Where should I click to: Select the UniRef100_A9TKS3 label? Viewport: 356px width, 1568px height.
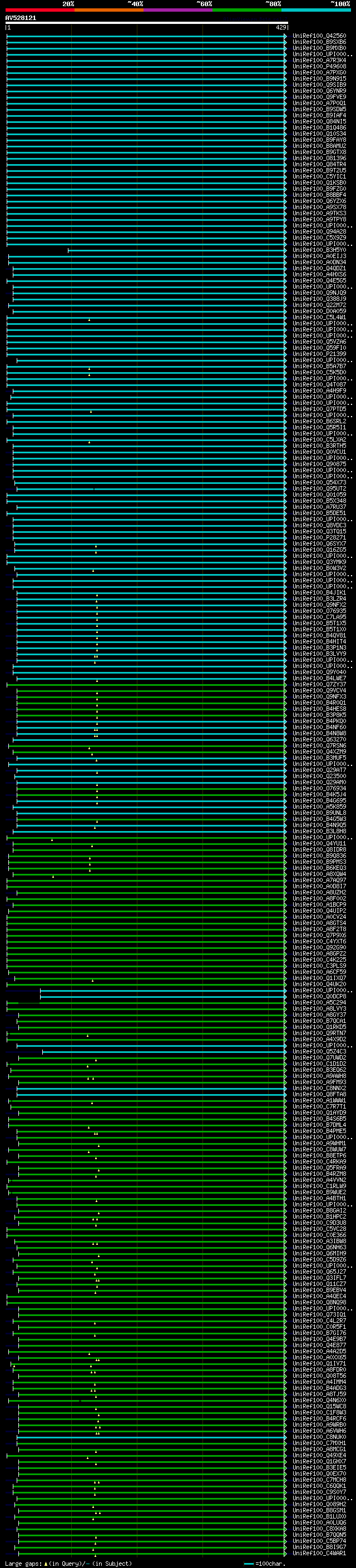pyautogui.click(x=319, y=214)
